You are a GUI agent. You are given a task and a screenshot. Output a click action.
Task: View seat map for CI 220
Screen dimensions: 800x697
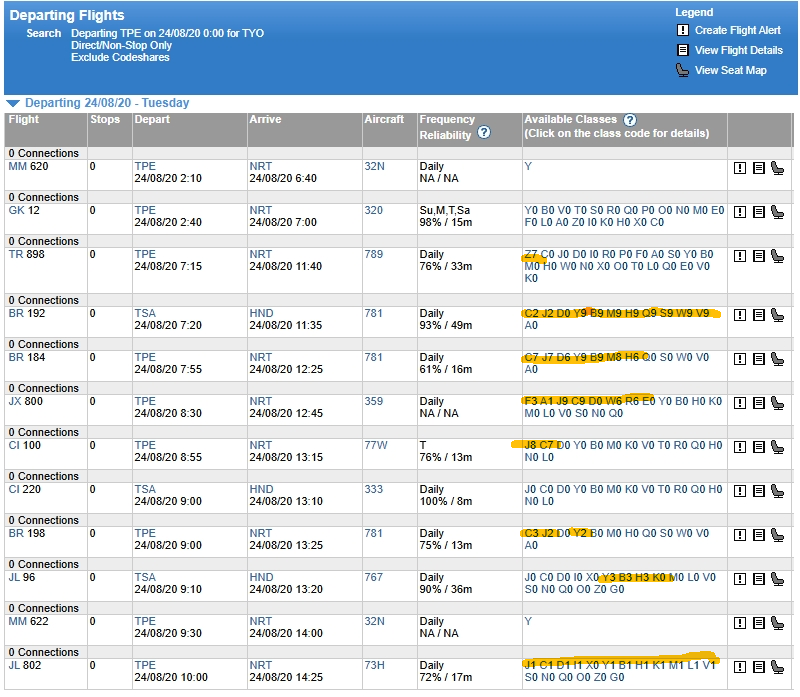pyautogui.click(x=778, y=491)
